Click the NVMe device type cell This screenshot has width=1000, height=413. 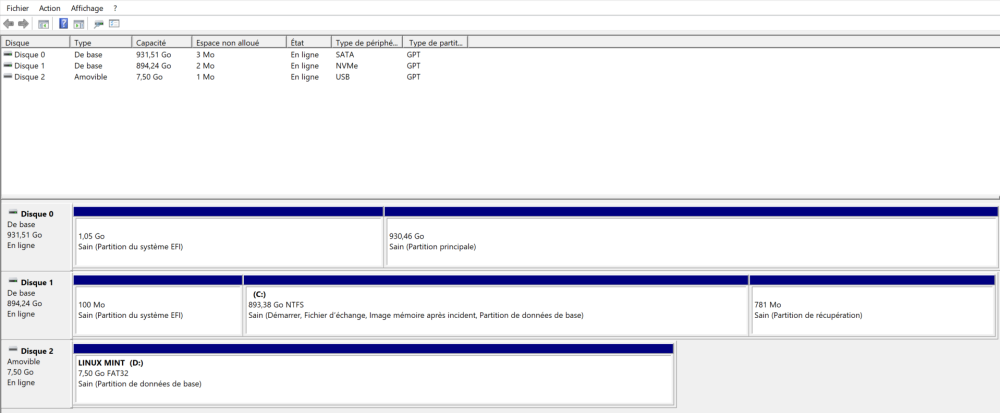(346, 66)
